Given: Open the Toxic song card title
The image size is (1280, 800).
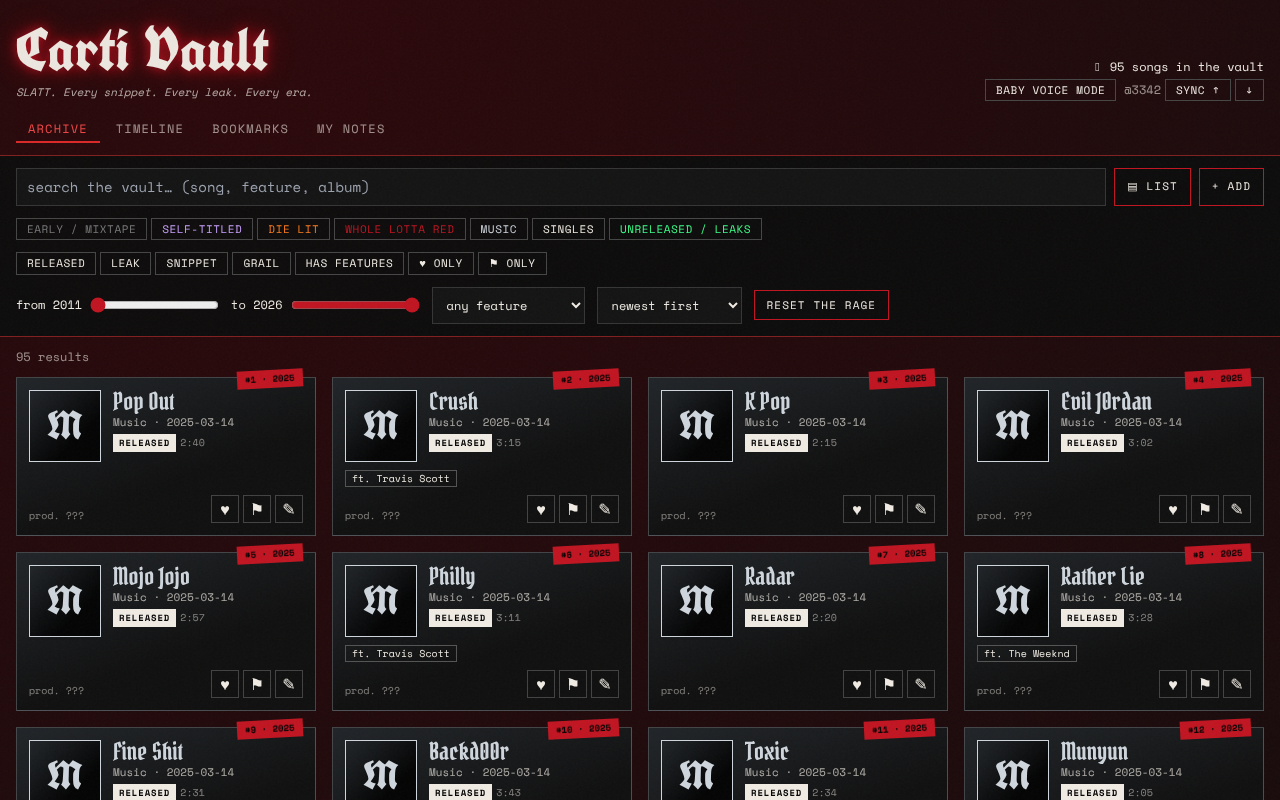Looking at the screenshot, I should 767,751.
